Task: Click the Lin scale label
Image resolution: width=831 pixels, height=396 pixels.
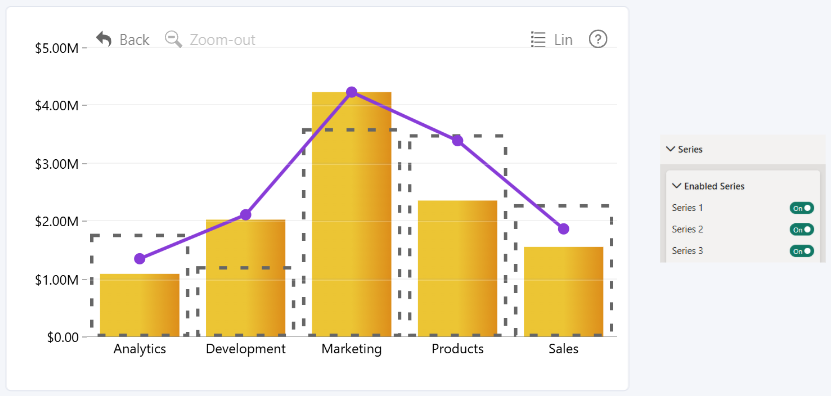Action: click(x=563, y=40)
